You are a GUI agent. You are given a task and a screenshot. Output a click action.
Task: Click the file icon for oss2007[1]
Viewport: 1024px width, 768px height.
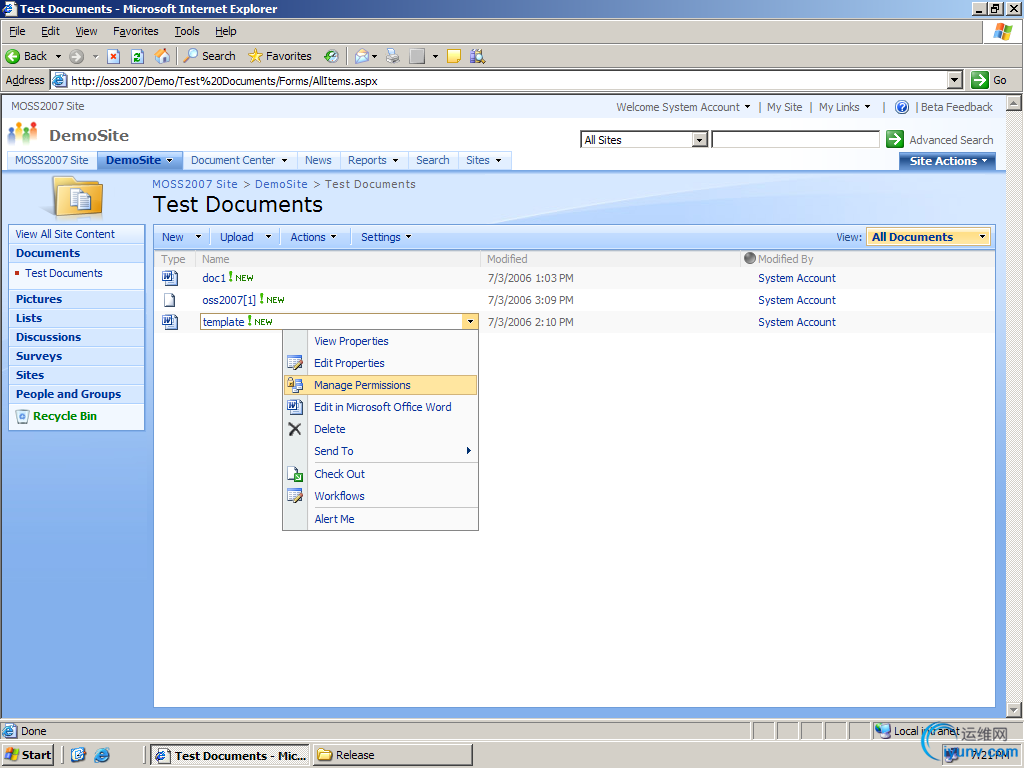point(170,300)
